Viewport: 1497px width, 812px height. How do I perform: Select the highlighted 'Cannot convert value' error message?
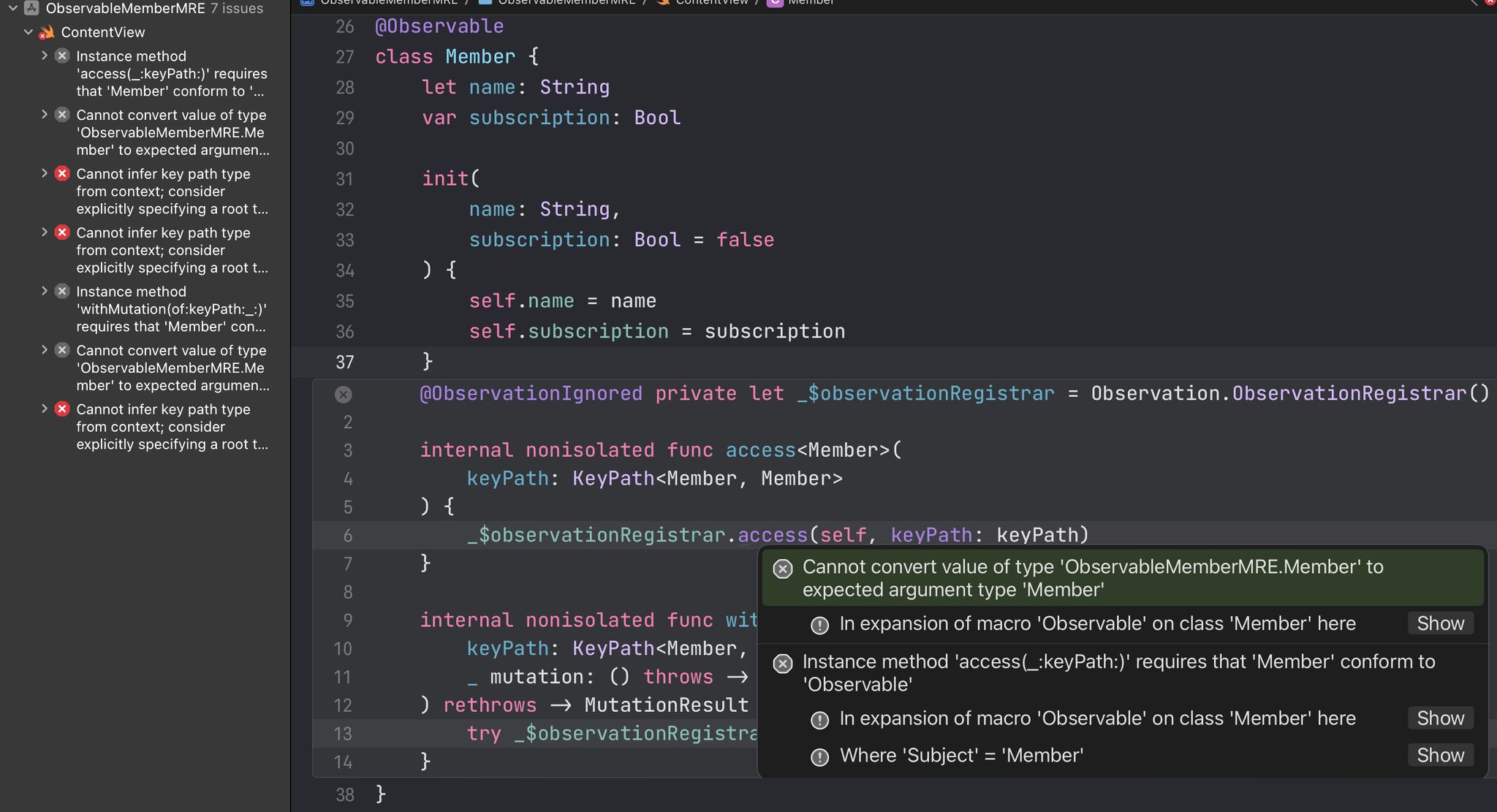1092,578
